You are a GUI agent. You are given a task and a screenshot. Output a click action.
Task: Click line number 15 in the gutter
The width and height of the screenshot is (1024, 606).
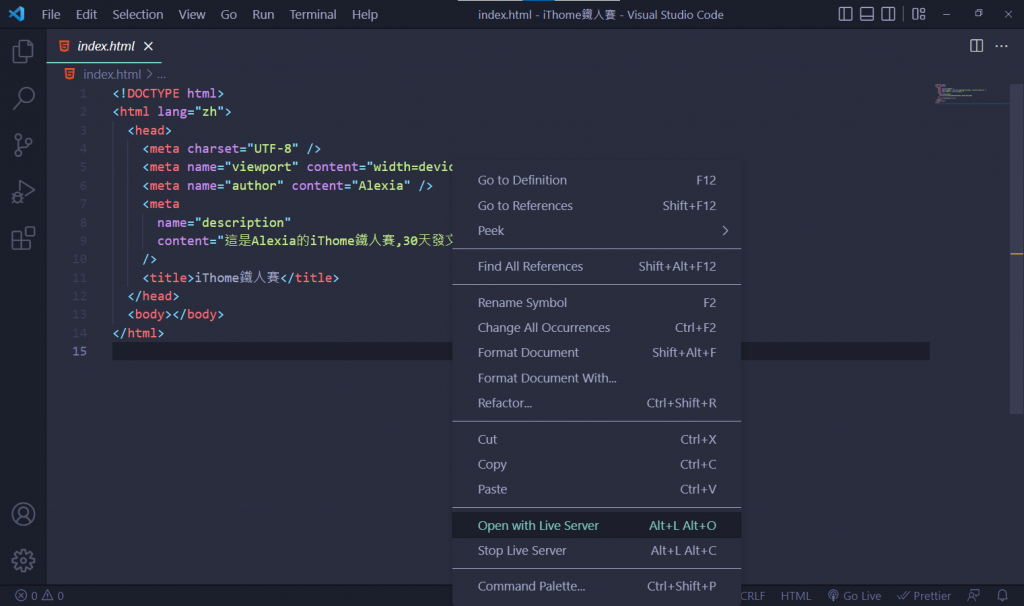pyautogui.click(x=79, y=351)
